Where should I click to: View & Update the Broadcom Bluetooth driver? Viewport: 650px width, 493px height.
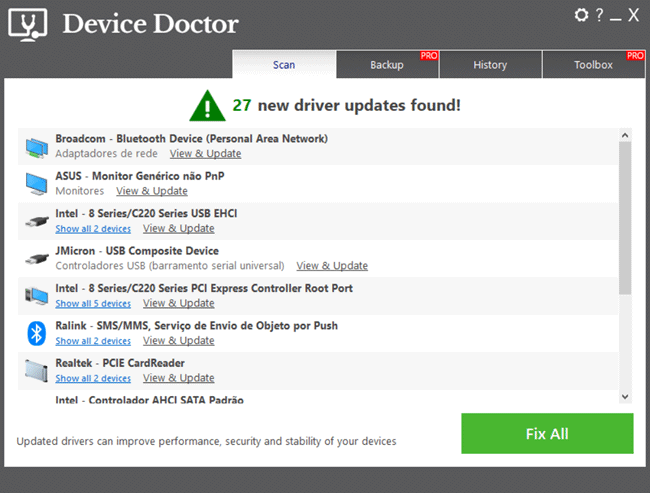[205, 153]
